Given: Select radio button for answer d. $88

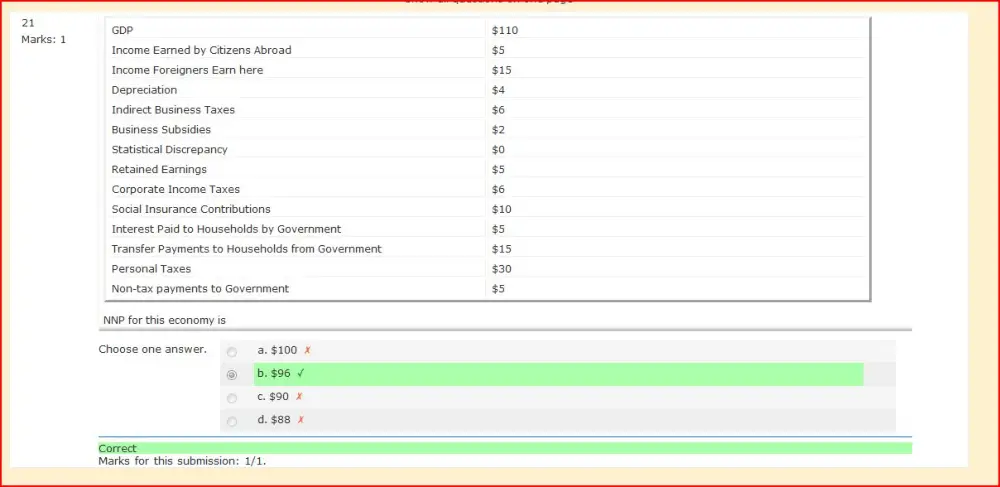Looking at the screenshot, I should pyautogui.click(x=232, y=421).
